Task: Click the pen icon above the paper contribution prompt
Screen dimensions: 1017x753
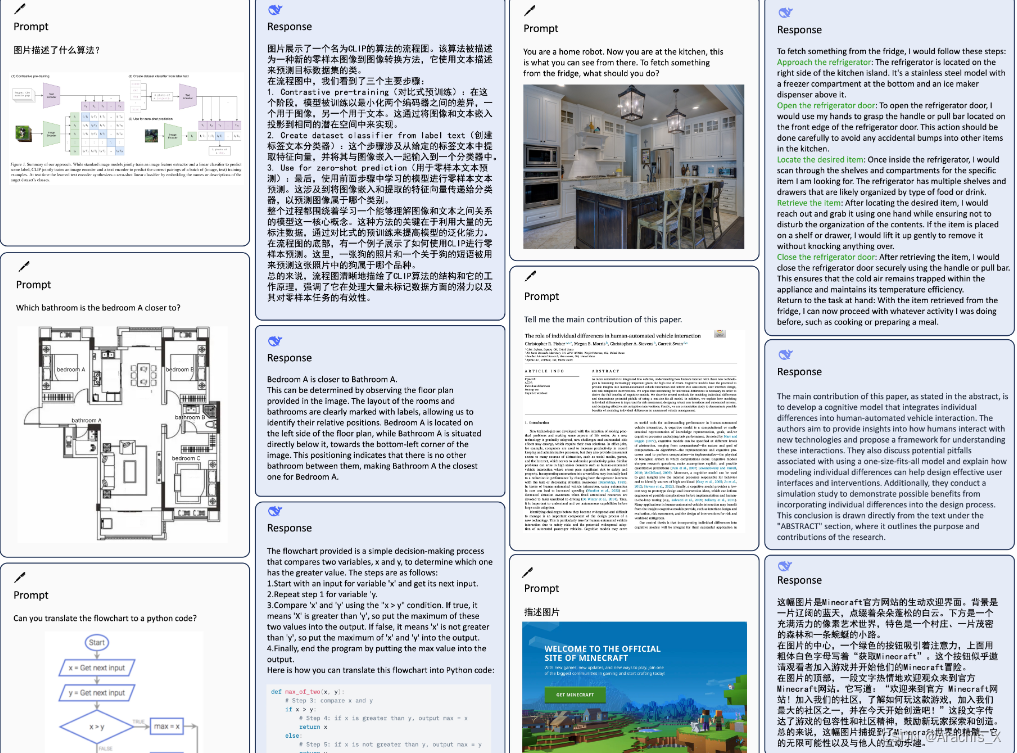Action: click(x=530, y=276)
